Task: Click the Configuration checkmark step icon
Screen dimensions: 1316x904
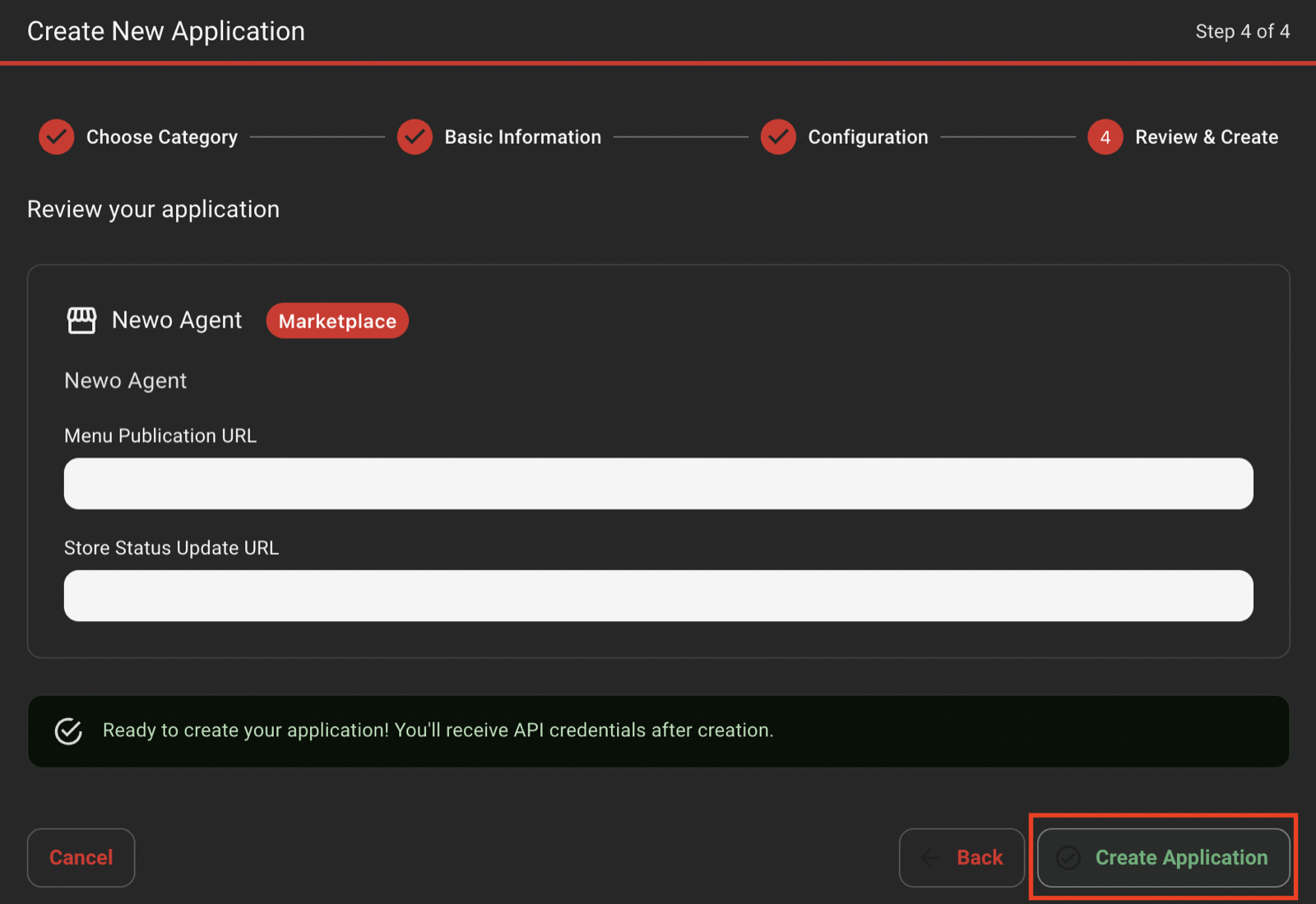Action: pyautogui.click(x=778, y=137)
